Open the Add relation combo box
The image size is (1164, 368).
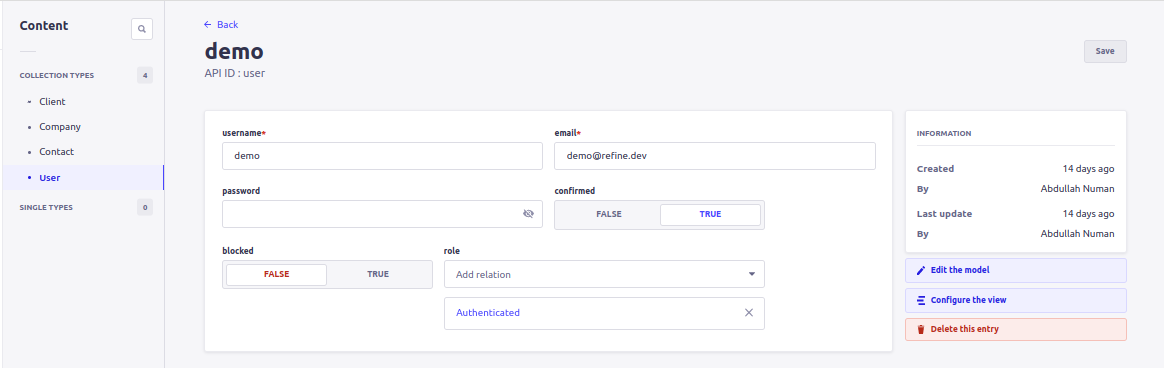tap(604, 274)
